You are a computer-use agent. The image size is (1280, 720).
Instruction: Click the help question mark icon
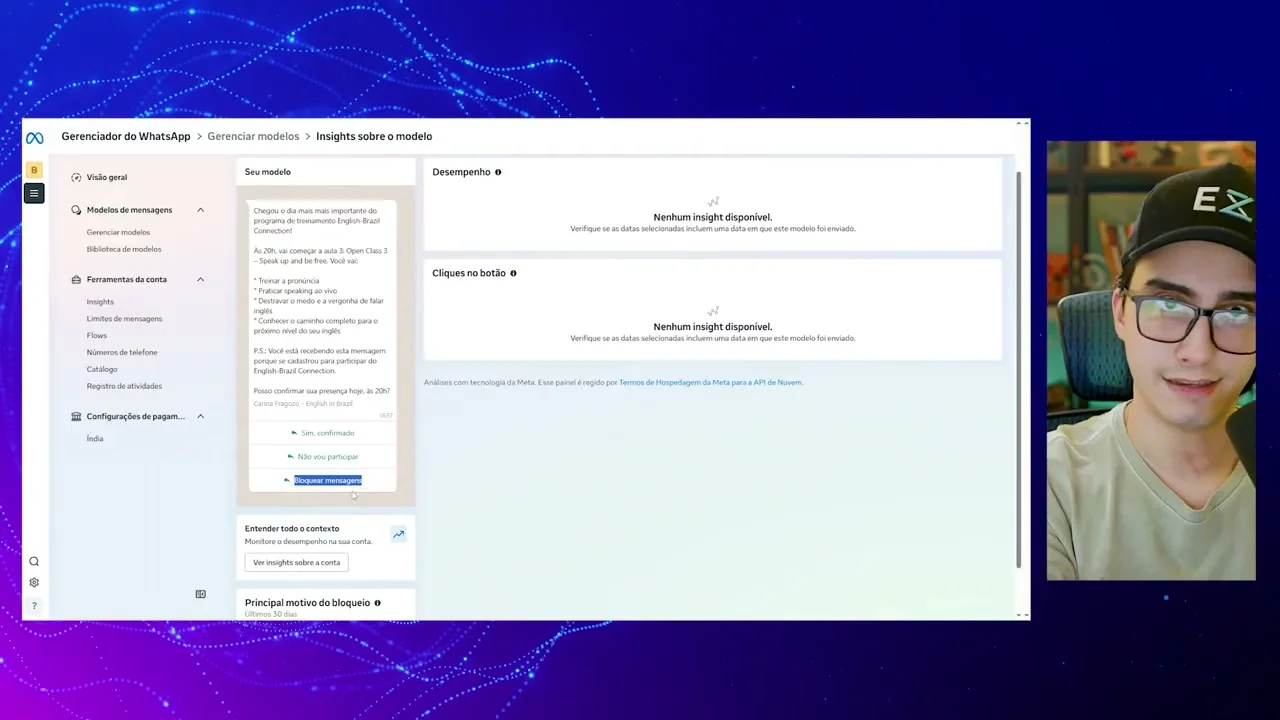point(34,606)
